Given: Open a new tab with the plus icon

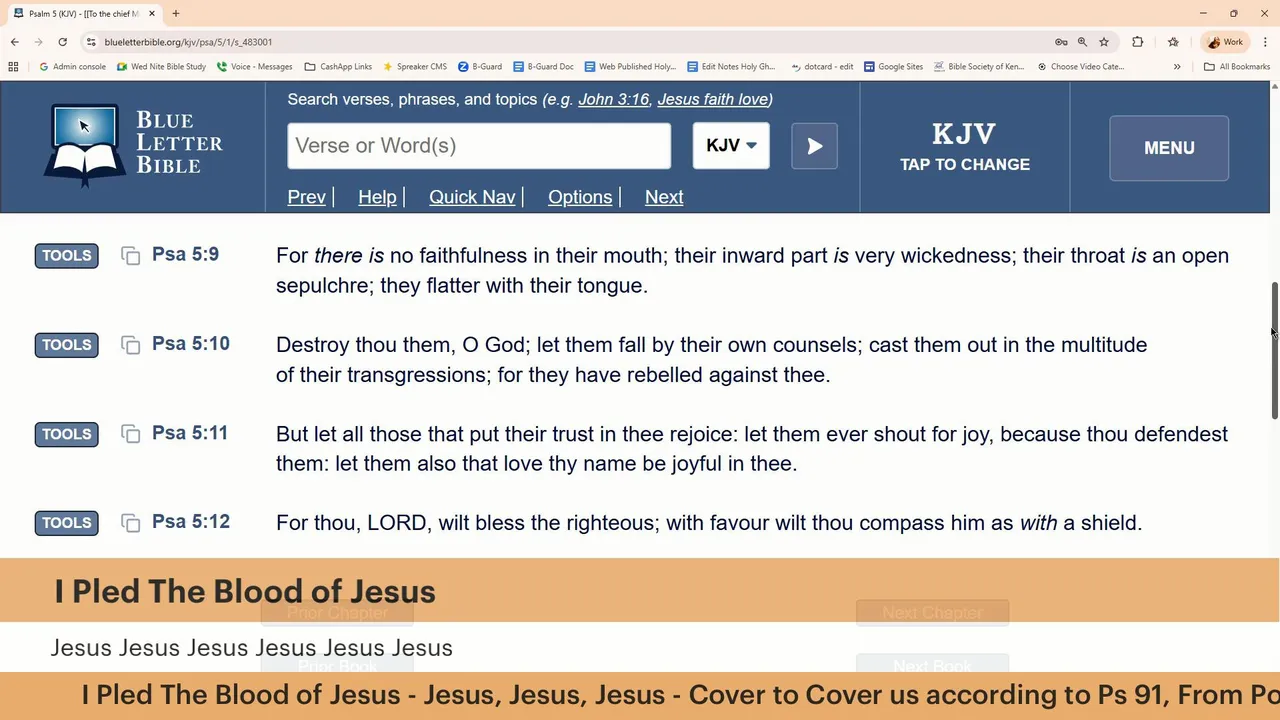Looking at the screenshot, I should [175, 14].
